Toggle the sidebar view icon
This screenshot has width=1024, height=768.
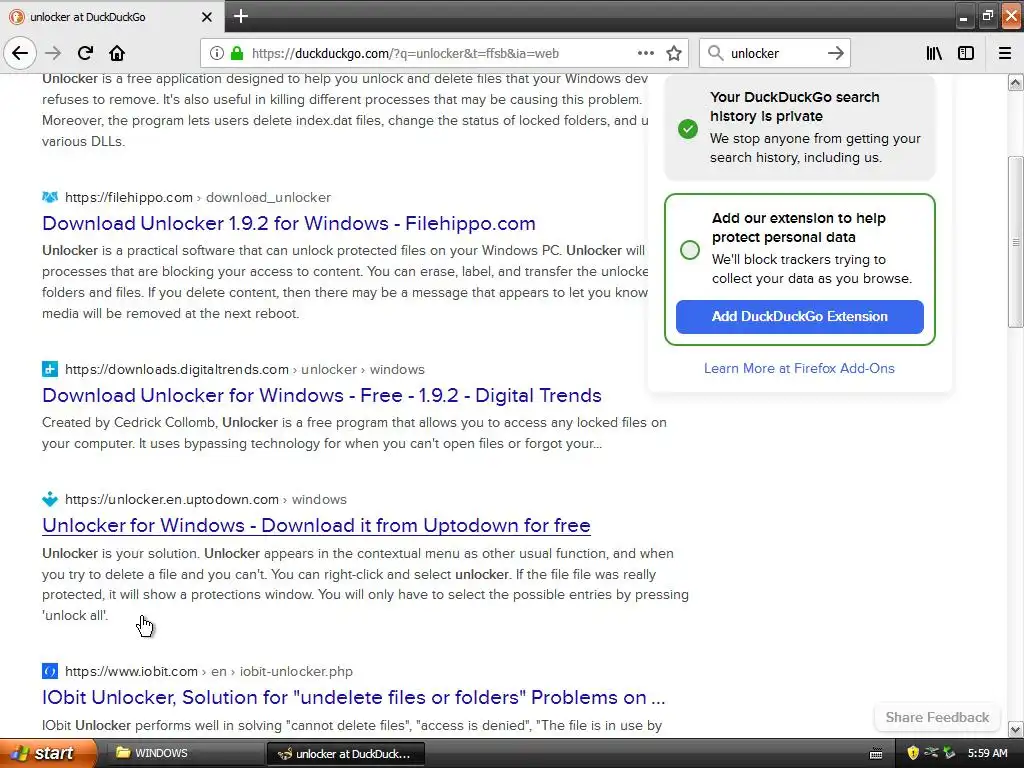click(966, 53)
